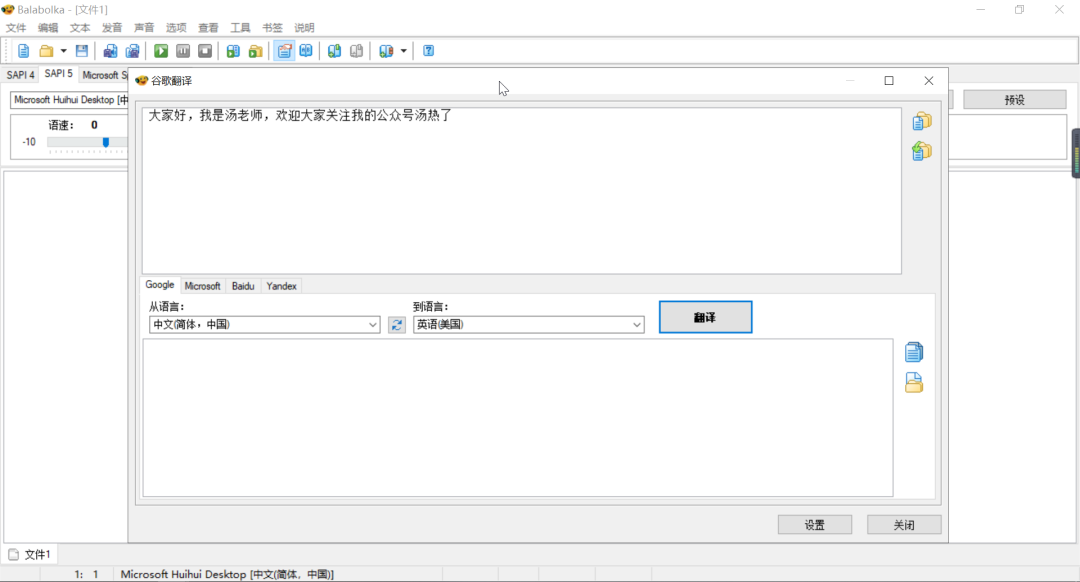The width and height of the screenshot is (1080, 582).
Task: Select the Yandex translator tab
Action: (281, 286)
